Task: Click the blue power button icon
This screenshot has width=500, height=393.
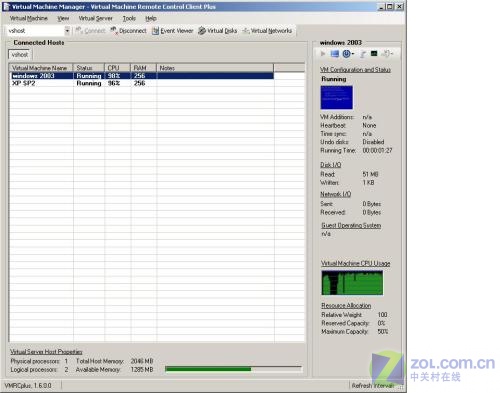Action: pos(347,54)
